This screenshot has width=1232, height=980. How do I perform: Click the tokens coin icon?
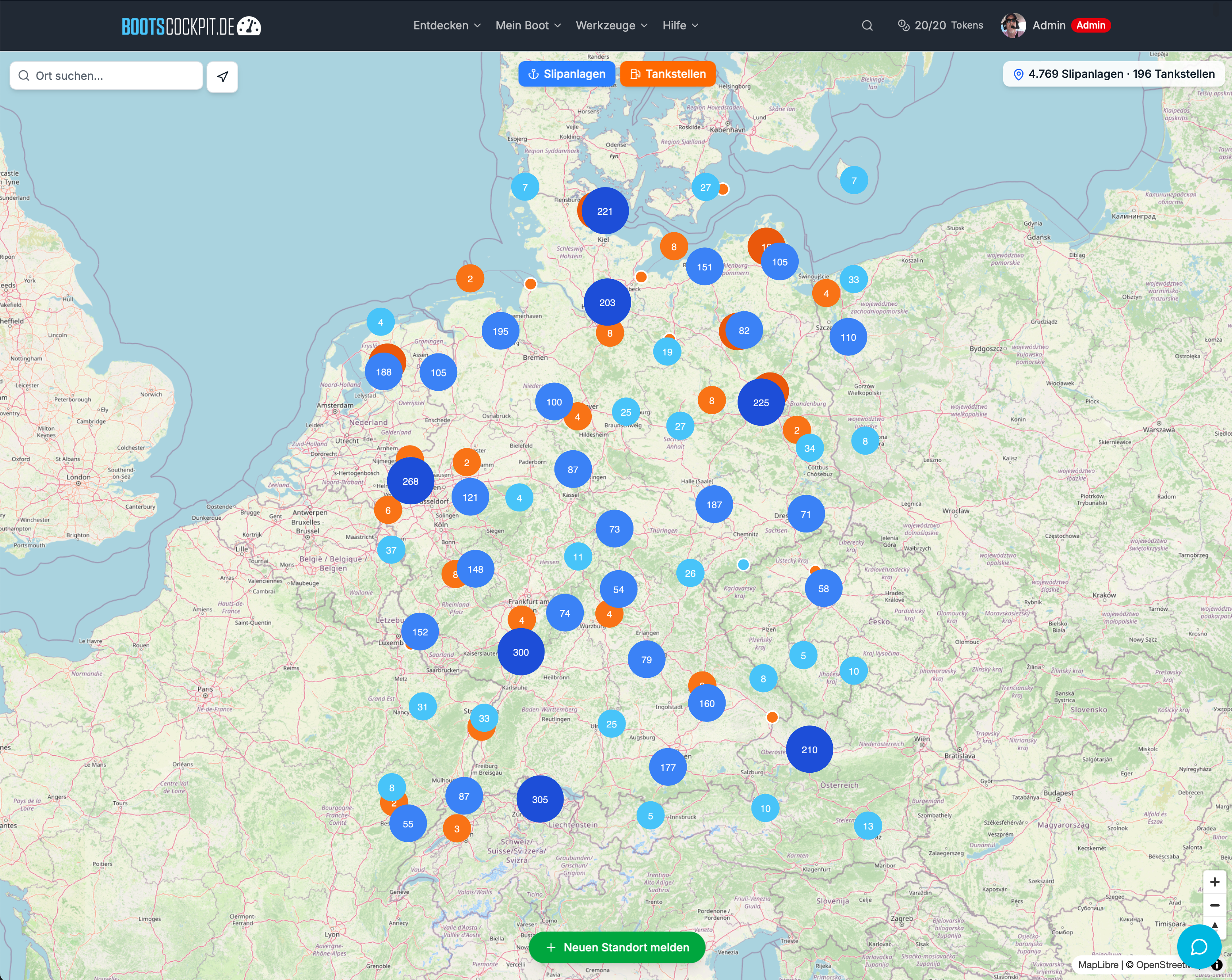tap(903, 25)
